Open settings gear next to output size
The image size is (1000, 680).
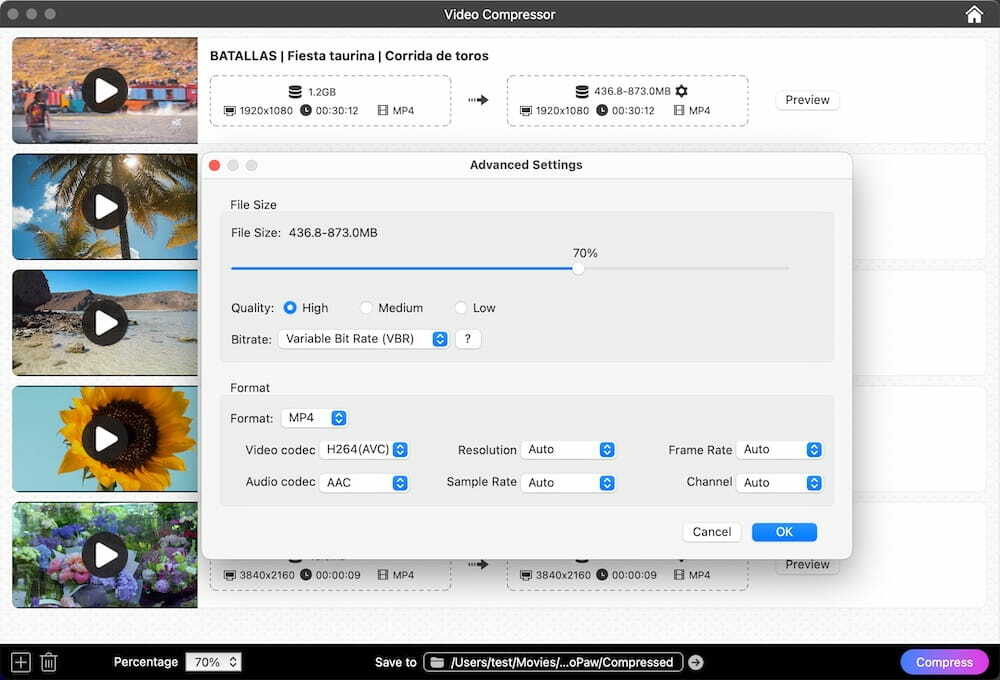(682, 91)
